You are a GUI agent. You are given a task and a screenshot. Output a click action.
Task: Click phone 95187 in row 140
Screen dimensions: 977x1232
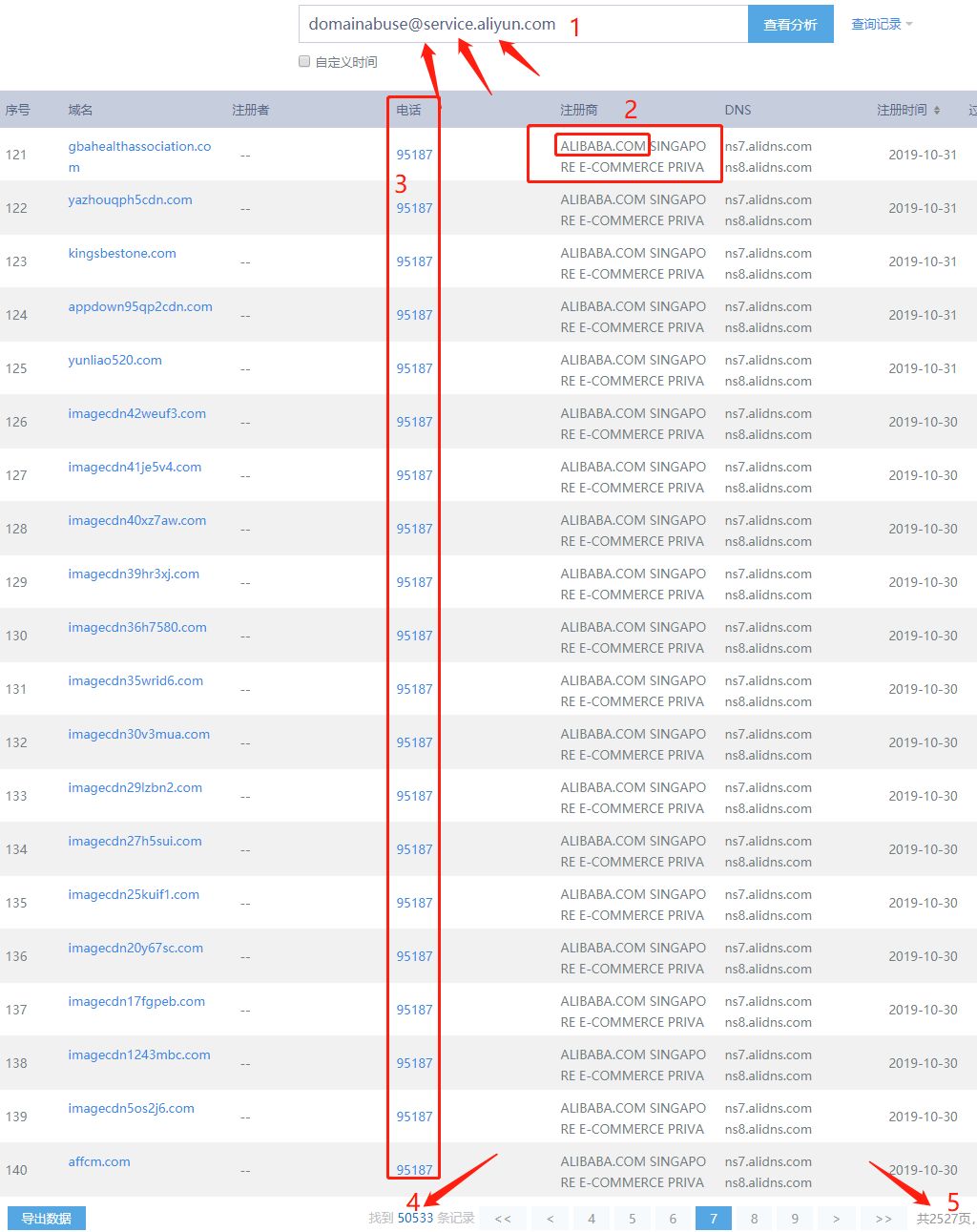[414, 1170]
